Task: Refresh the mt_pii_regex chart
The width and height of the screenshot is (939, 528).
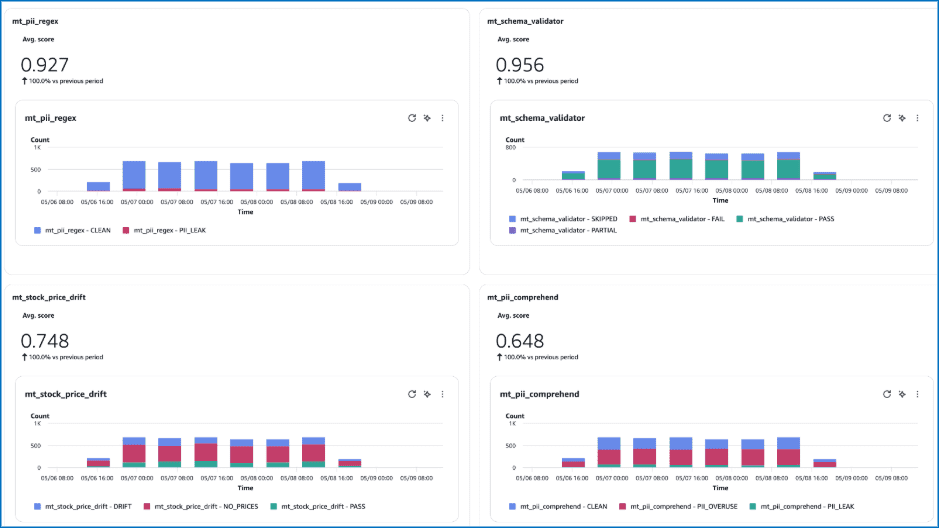Action: coord(412,118)
